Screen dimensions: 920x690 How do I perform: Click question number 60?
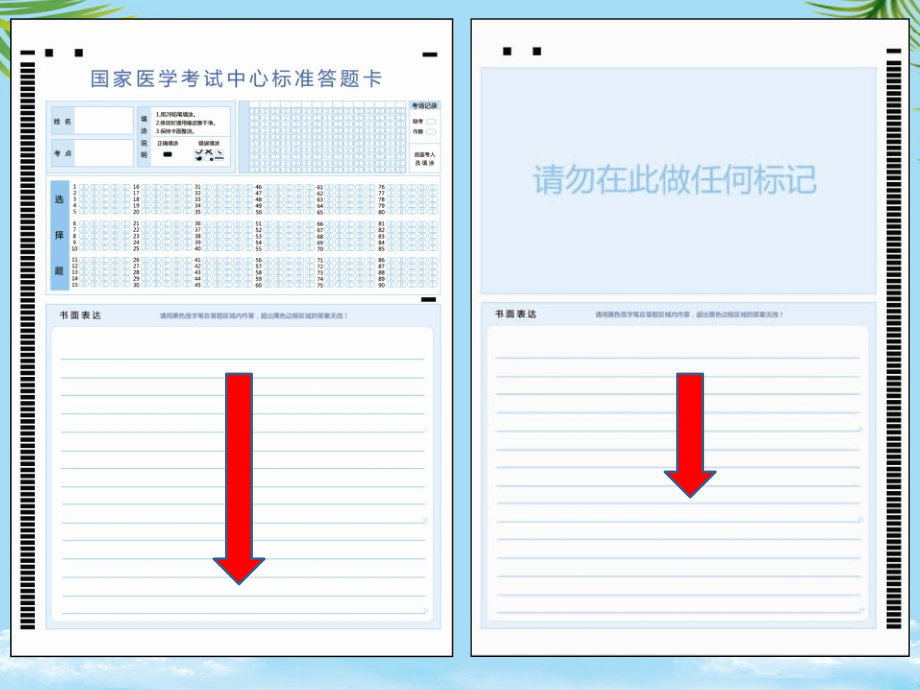[x=259, y=285]
